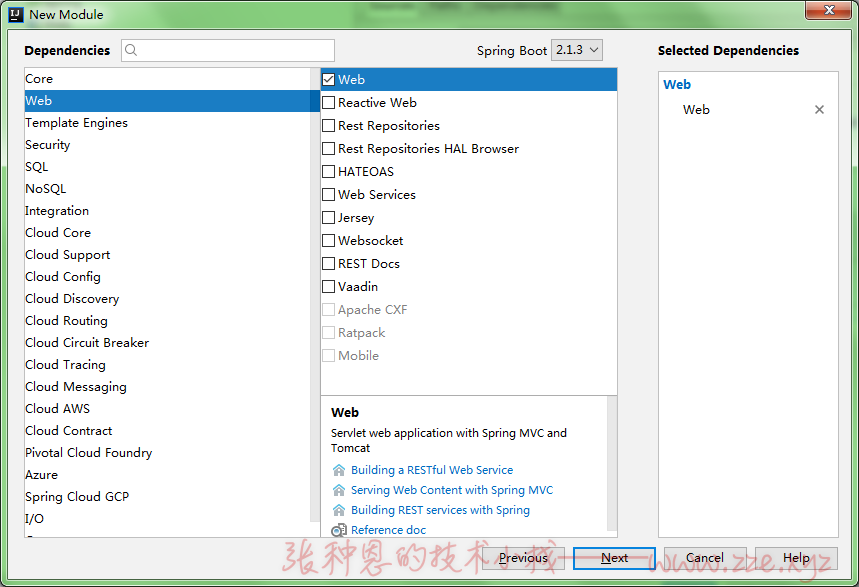Select the Jersey checkbox
The height and width of the screenshot is (587, 859).
click(x=329, y=218)
